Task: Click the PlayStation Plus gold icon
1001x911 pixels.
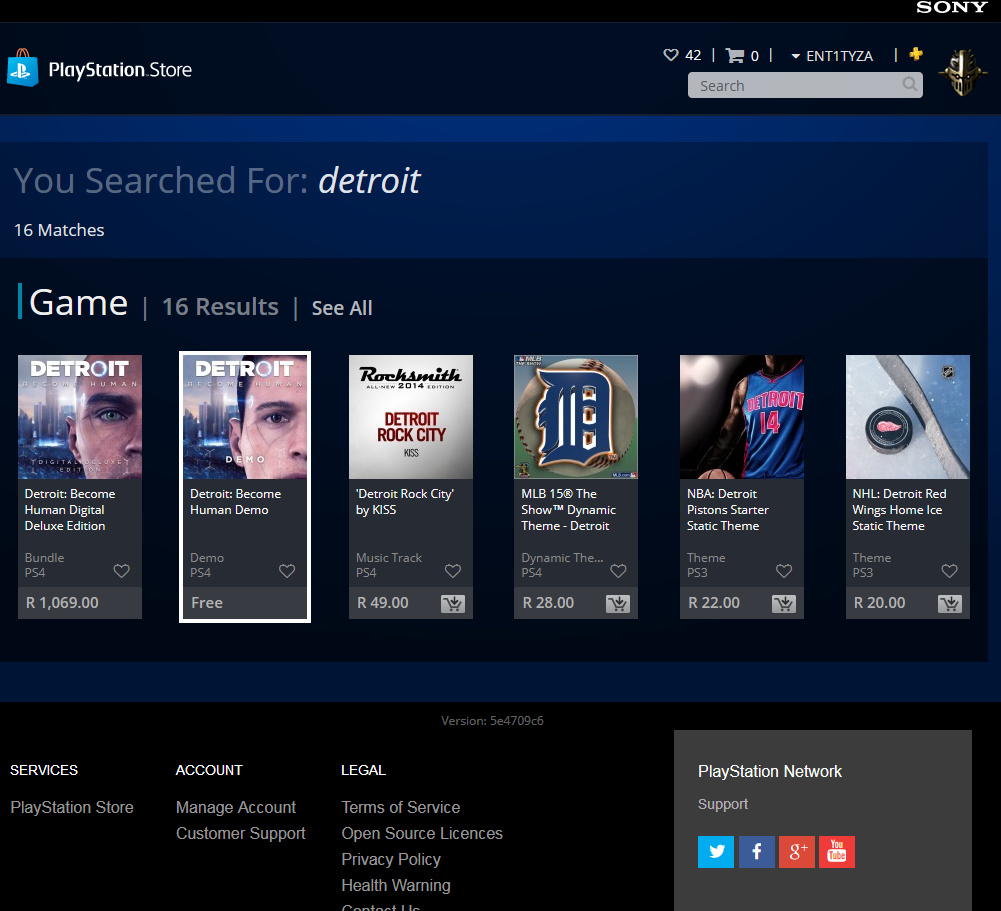Action: click(x=915, y=54)
